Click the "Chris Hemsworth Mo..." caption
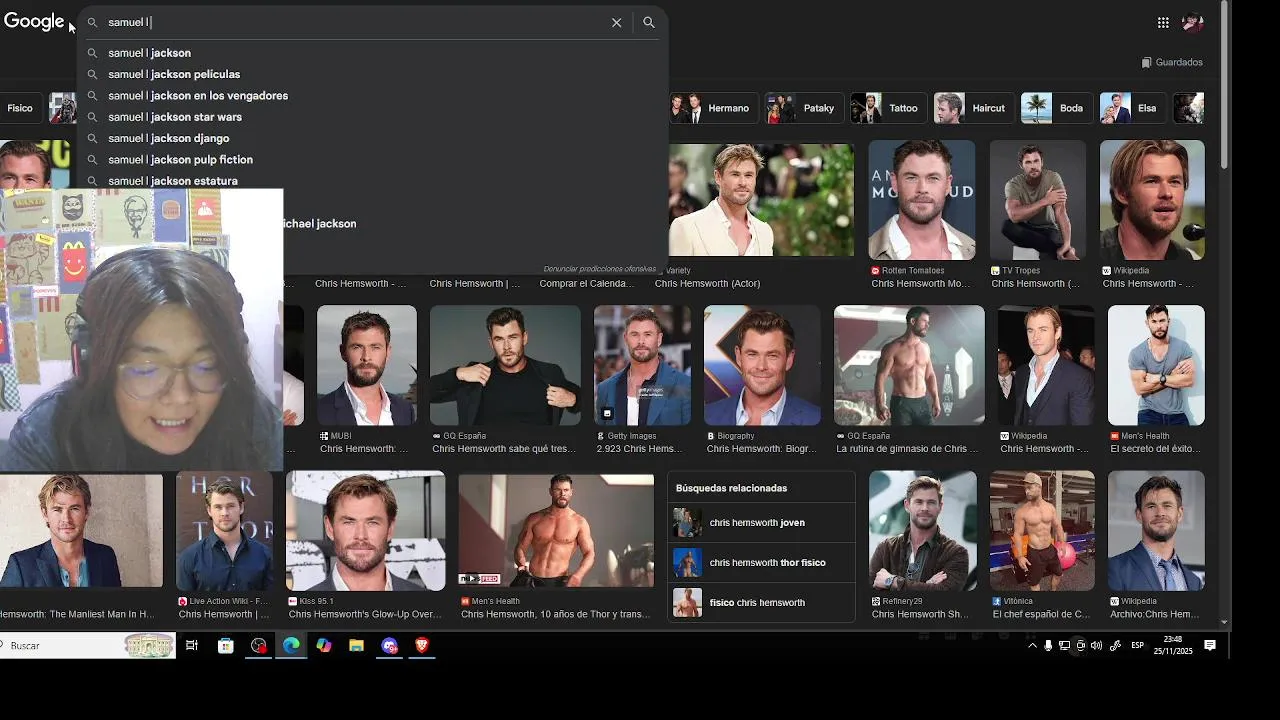The width and height of the screenshot is (1280, 720). click(x=921, y=284)
